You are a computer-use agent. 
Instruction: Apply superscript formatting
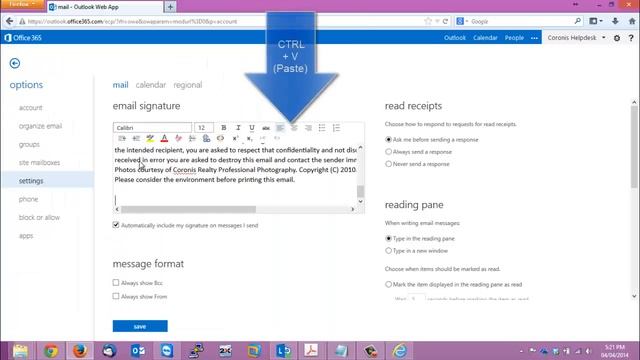point(235,138)
